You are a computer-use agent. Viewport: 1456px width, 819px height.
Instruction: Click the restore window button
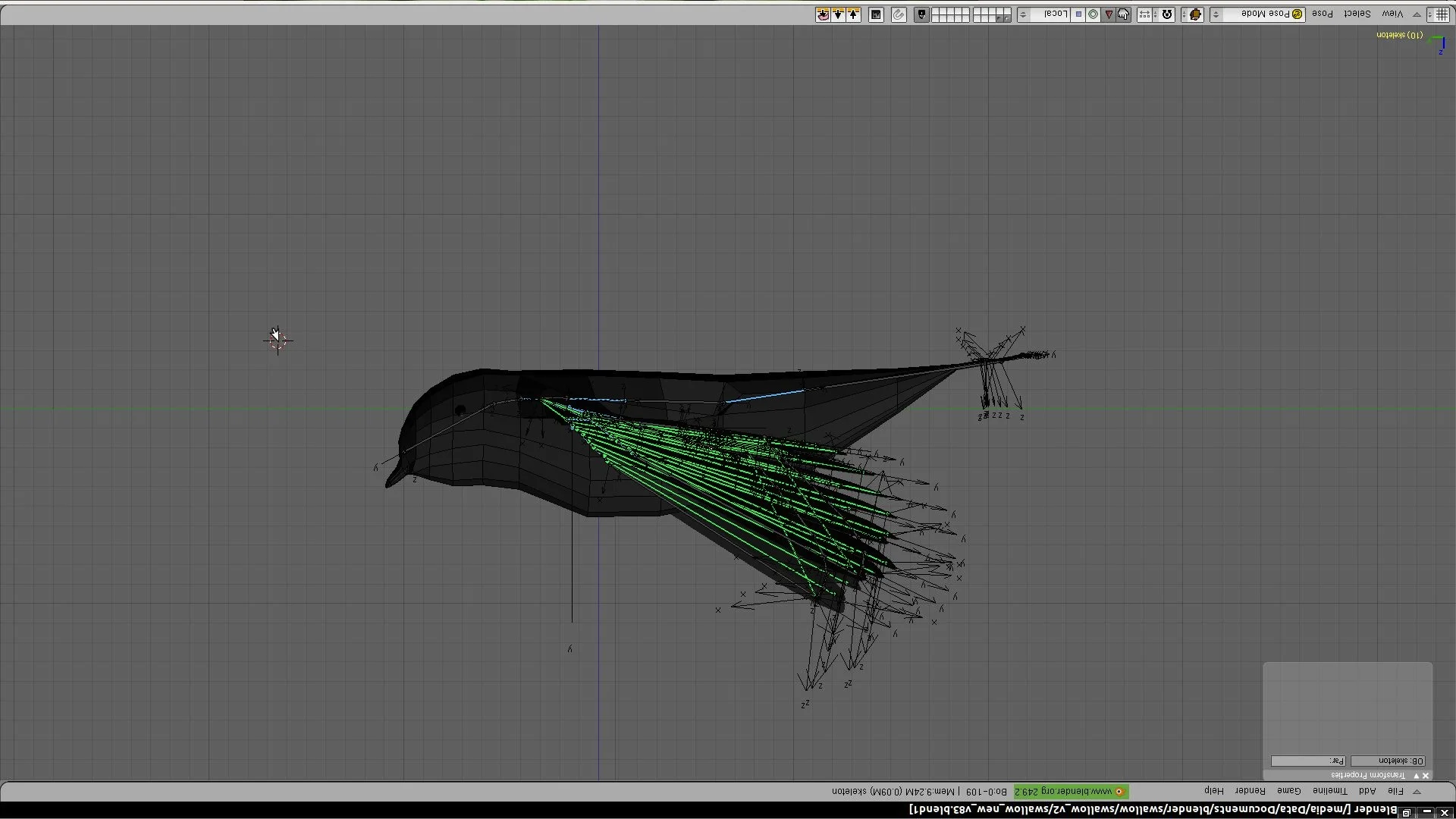1407,812
